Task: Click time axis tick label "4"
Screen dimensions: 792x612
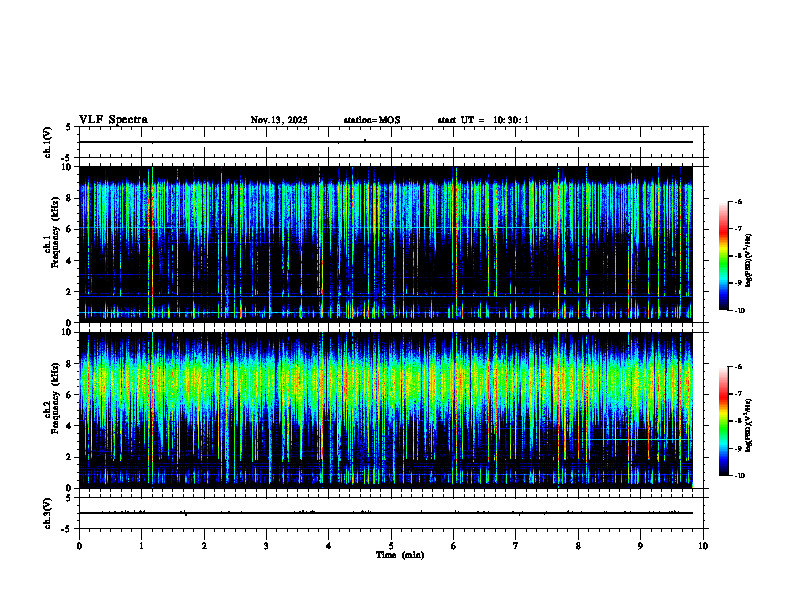Action: pyautogui.click(x=329, y=546)
